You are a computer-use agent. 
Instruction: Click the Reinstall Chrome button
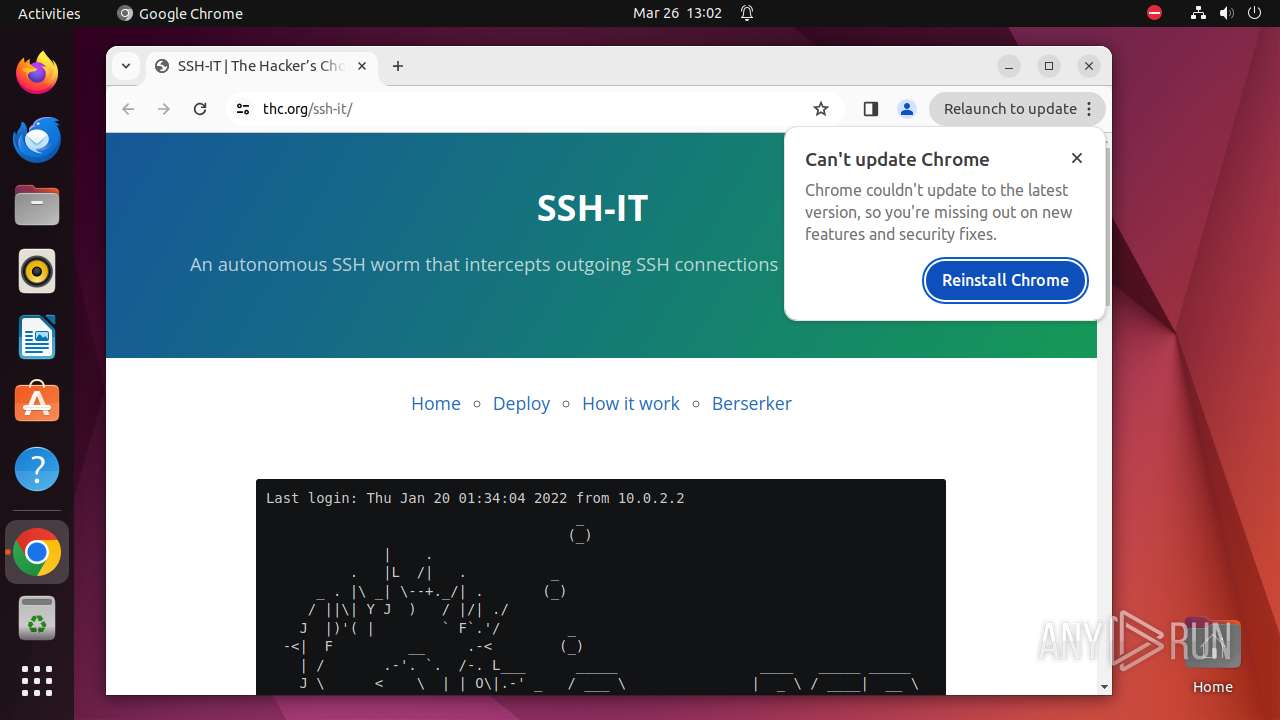coord(1005,280)
